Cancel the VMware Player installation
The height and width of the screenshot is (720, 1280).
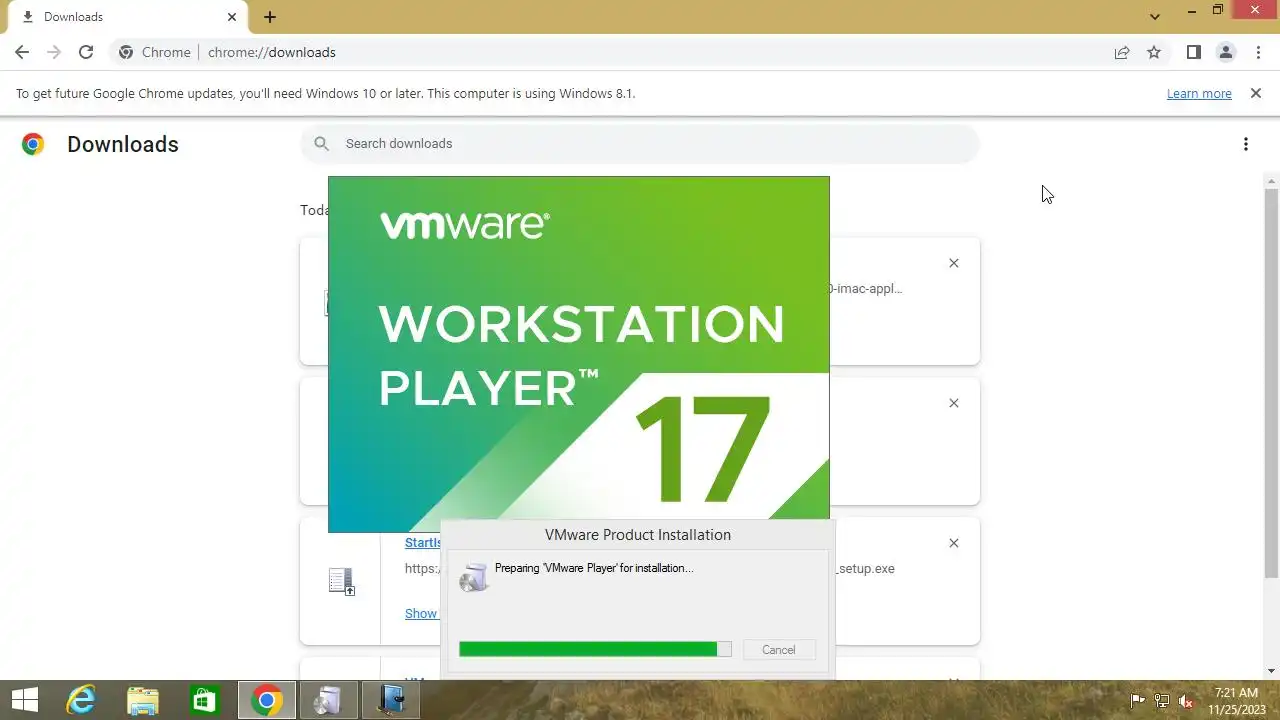(778, 649)
